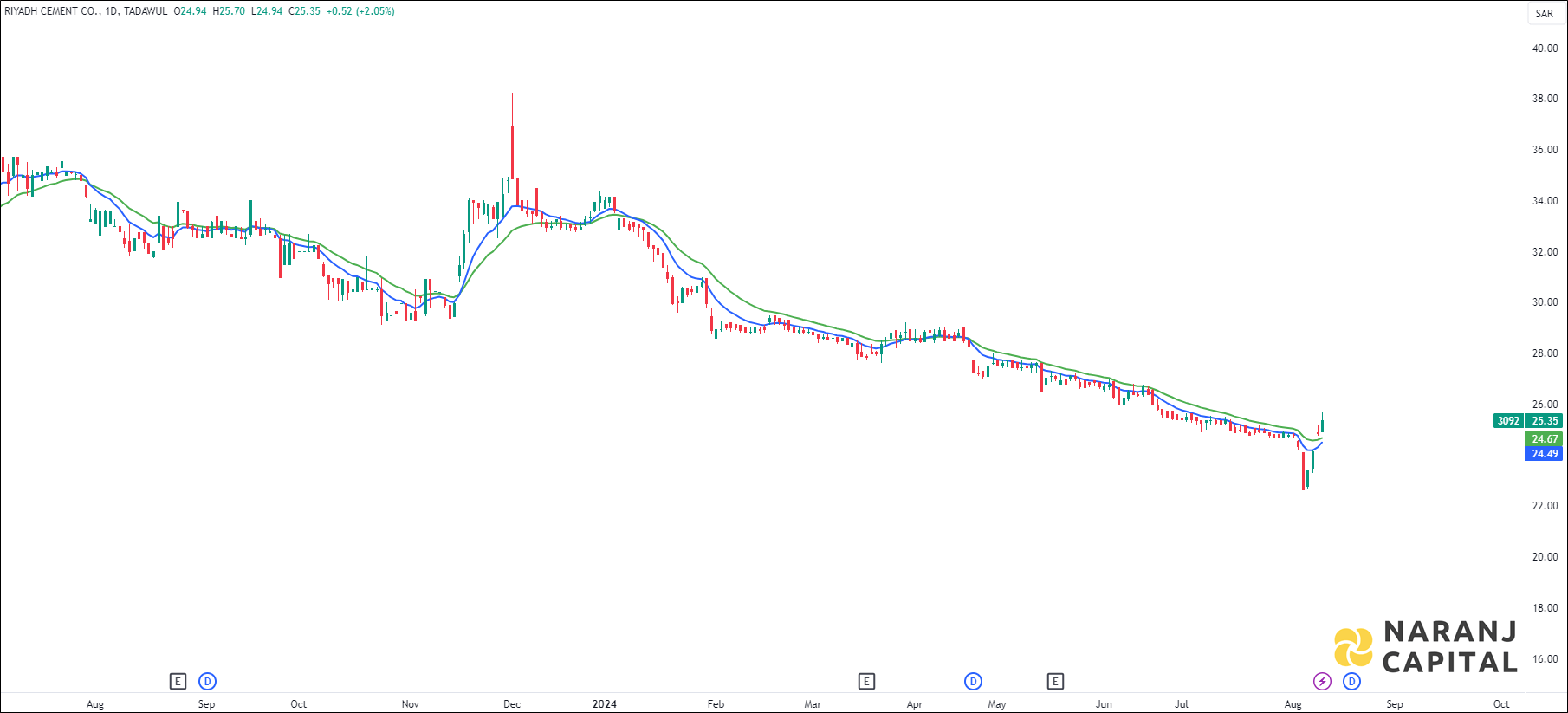Click the purple lightning event marker
The image size is (1568, 713).
(1322, 682)
